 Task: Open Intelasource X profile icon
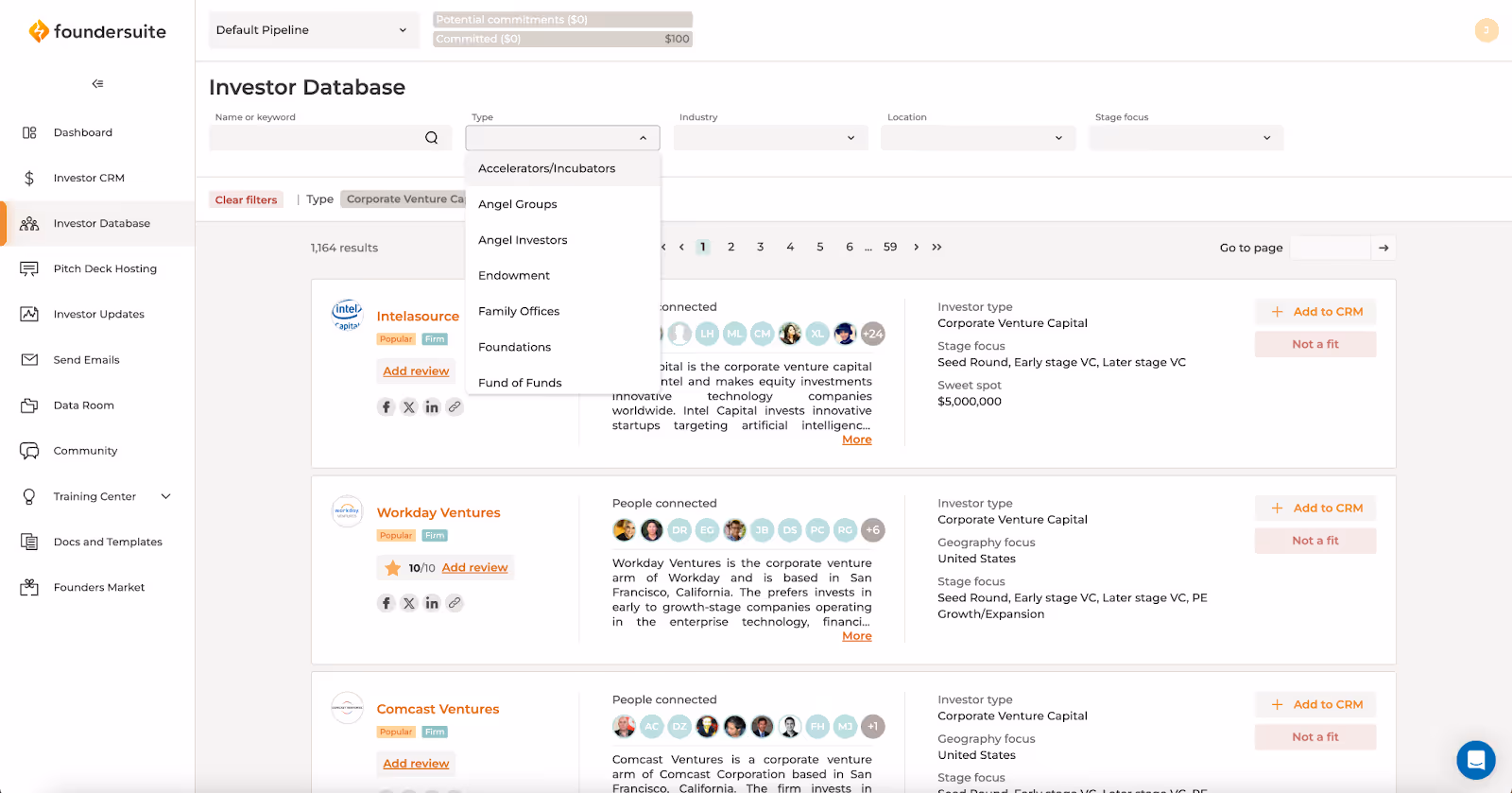point(409,407)
